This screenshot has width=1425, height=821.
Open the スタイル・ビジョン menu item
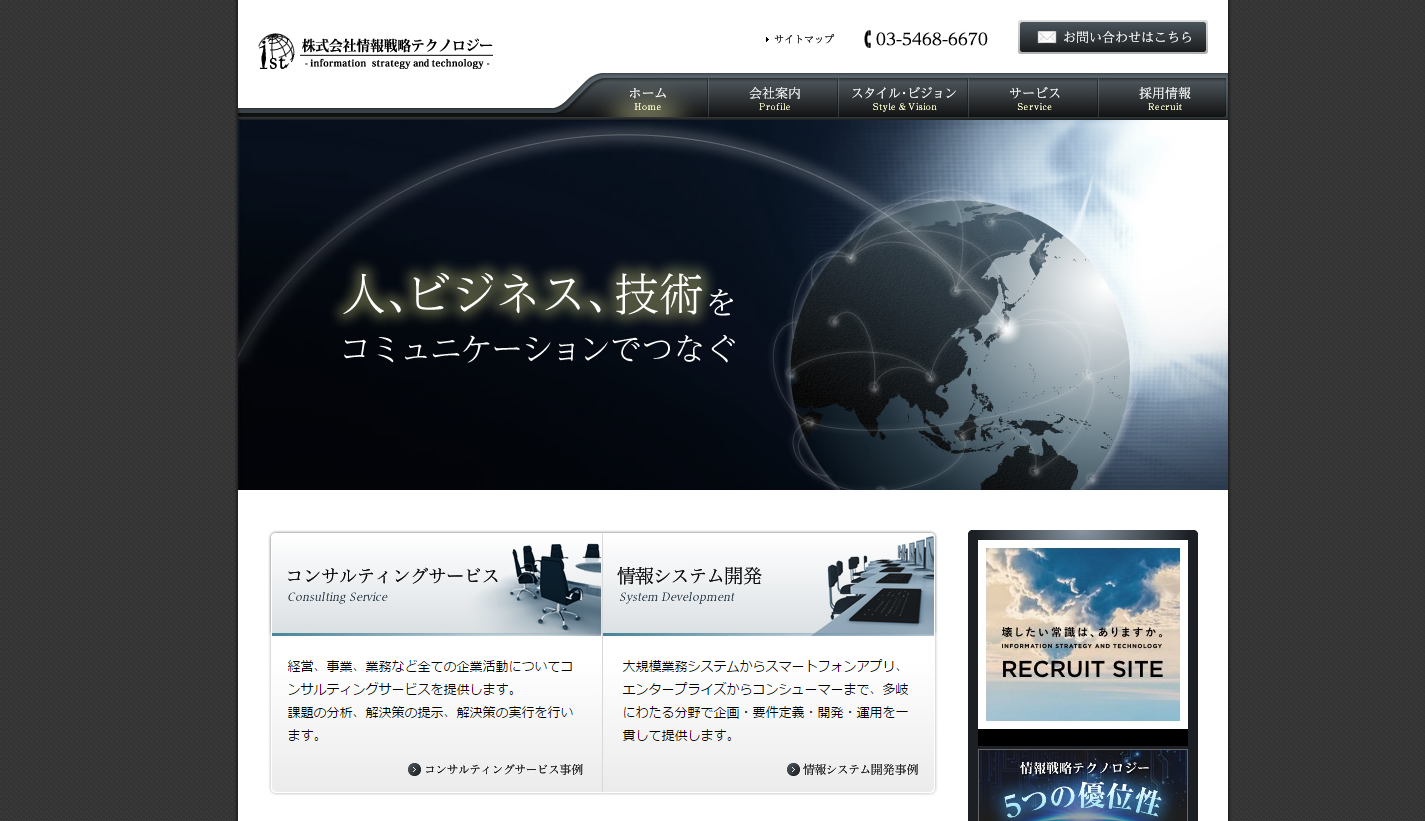[x=904, y=98]
